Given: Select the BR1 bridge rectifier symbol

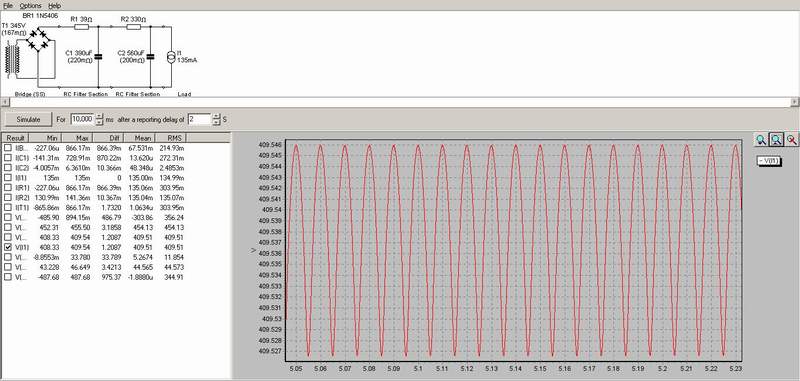Looking at the screenshot, I should pos(38,39).
